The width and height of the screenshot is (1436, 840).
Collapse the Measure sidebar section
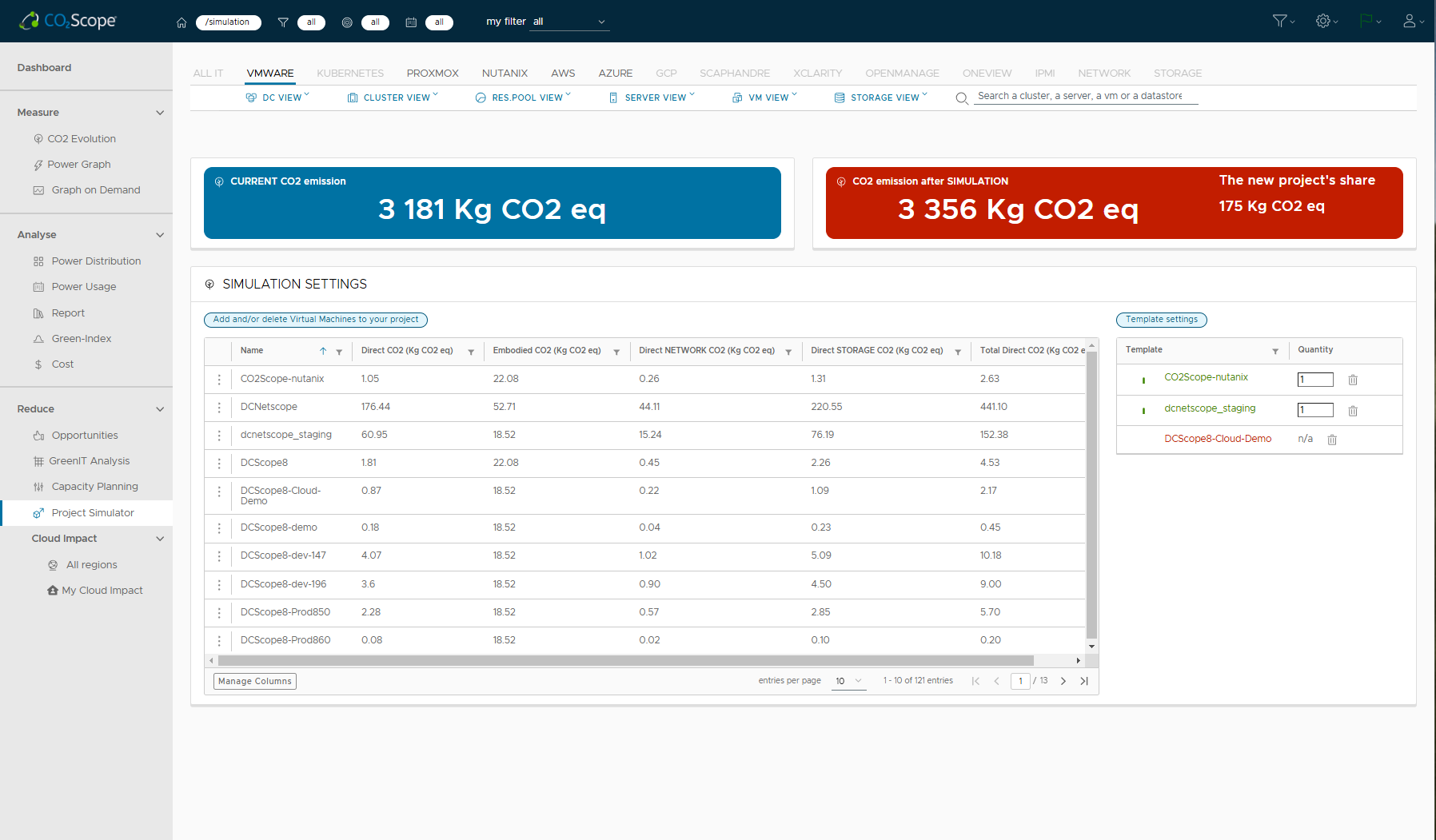click(160, 113)
